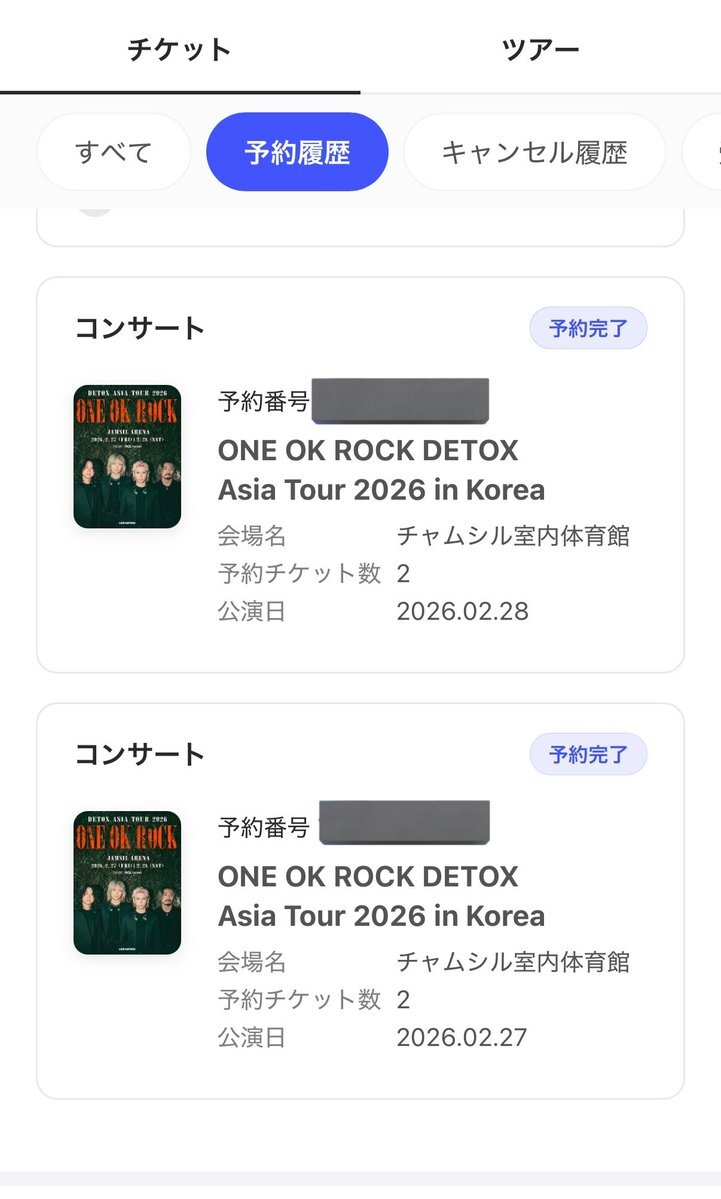Select the すべて filter chip

click(113, 152)
